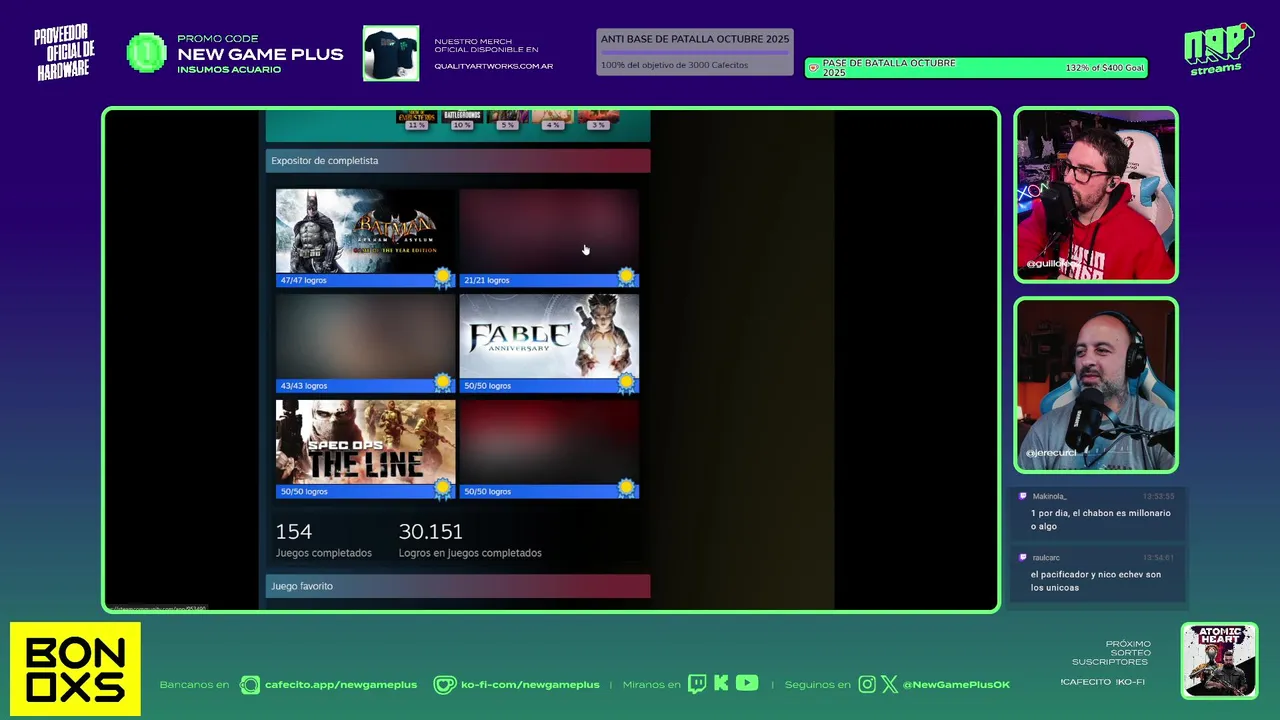
Task: Click the game badge showing 11 %
Action: point(417,120)
